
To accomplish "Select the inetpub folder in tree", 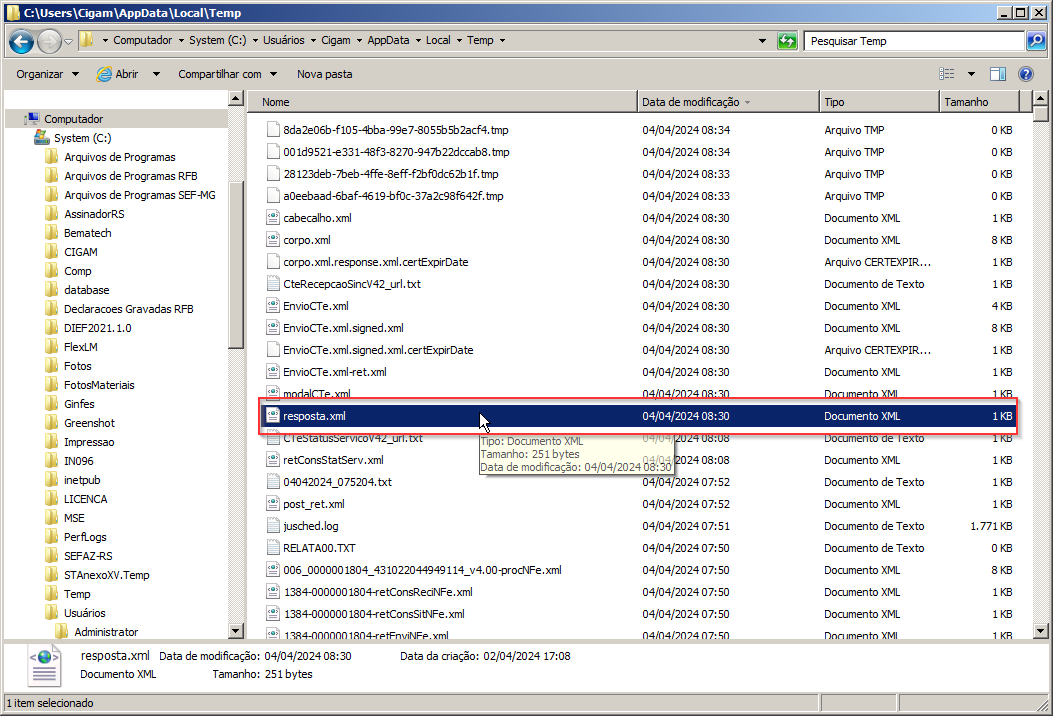I will [x=82, y=480].
